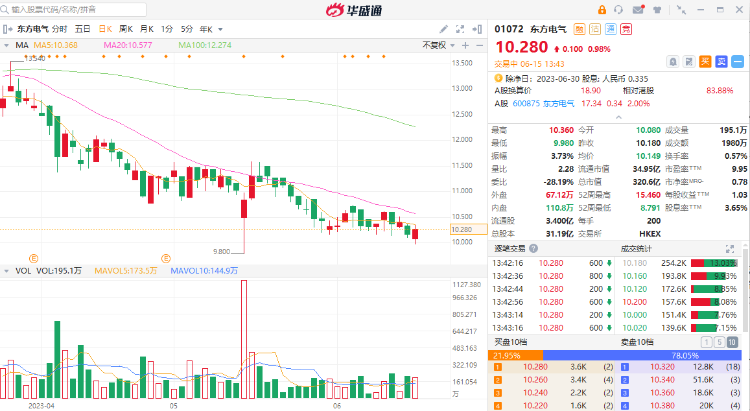The image size is (750, 411).
Task: Click the MA100:12.274 indicator label
Action: point(205,45)
